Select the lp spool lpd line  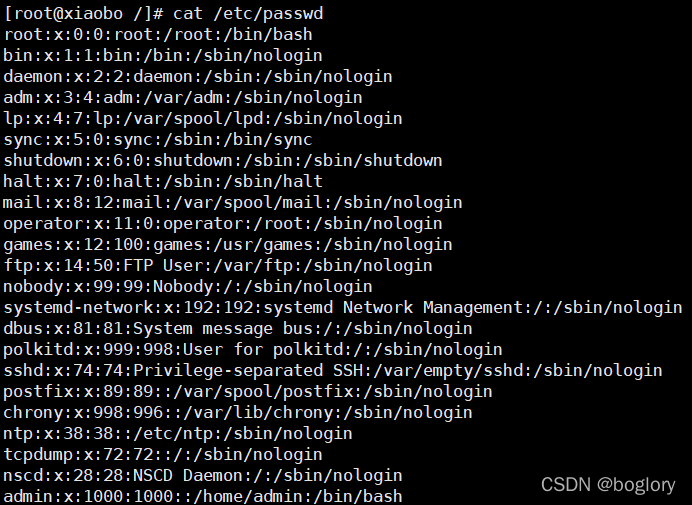(203, 118)
